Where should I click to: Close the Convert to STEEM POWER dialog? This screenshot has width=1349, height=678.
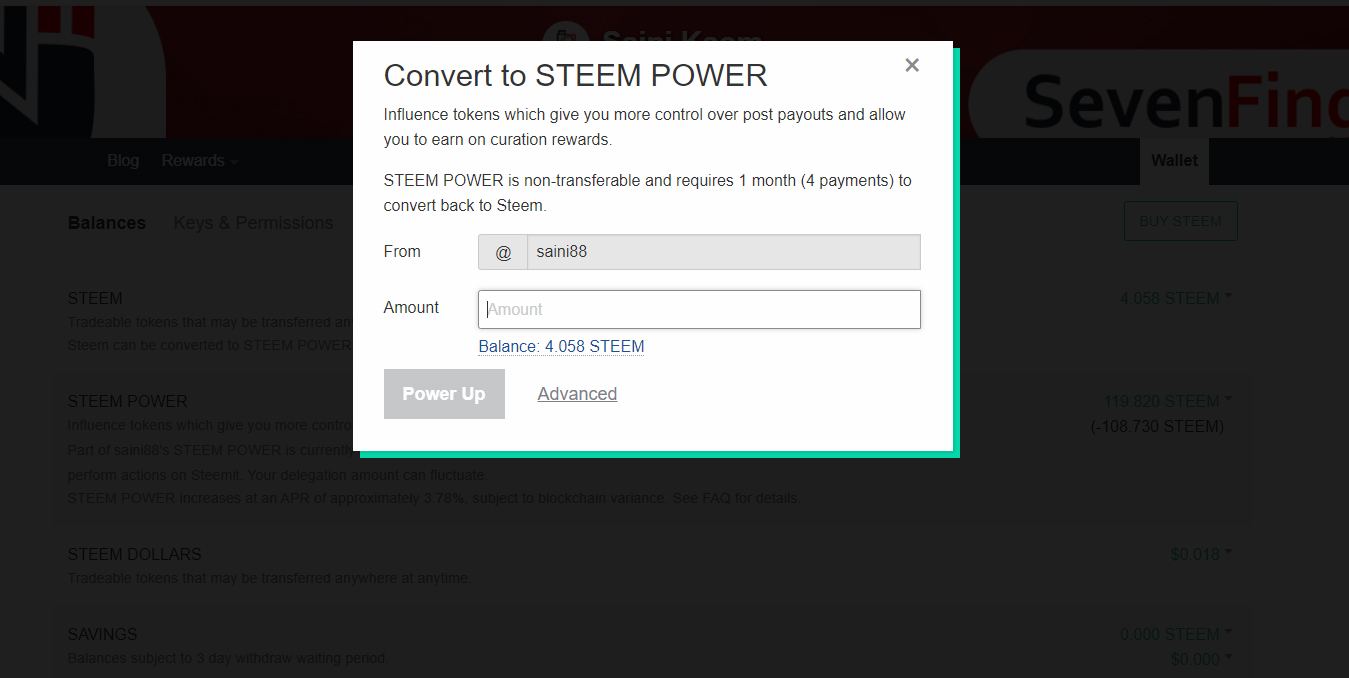(912, 65)
